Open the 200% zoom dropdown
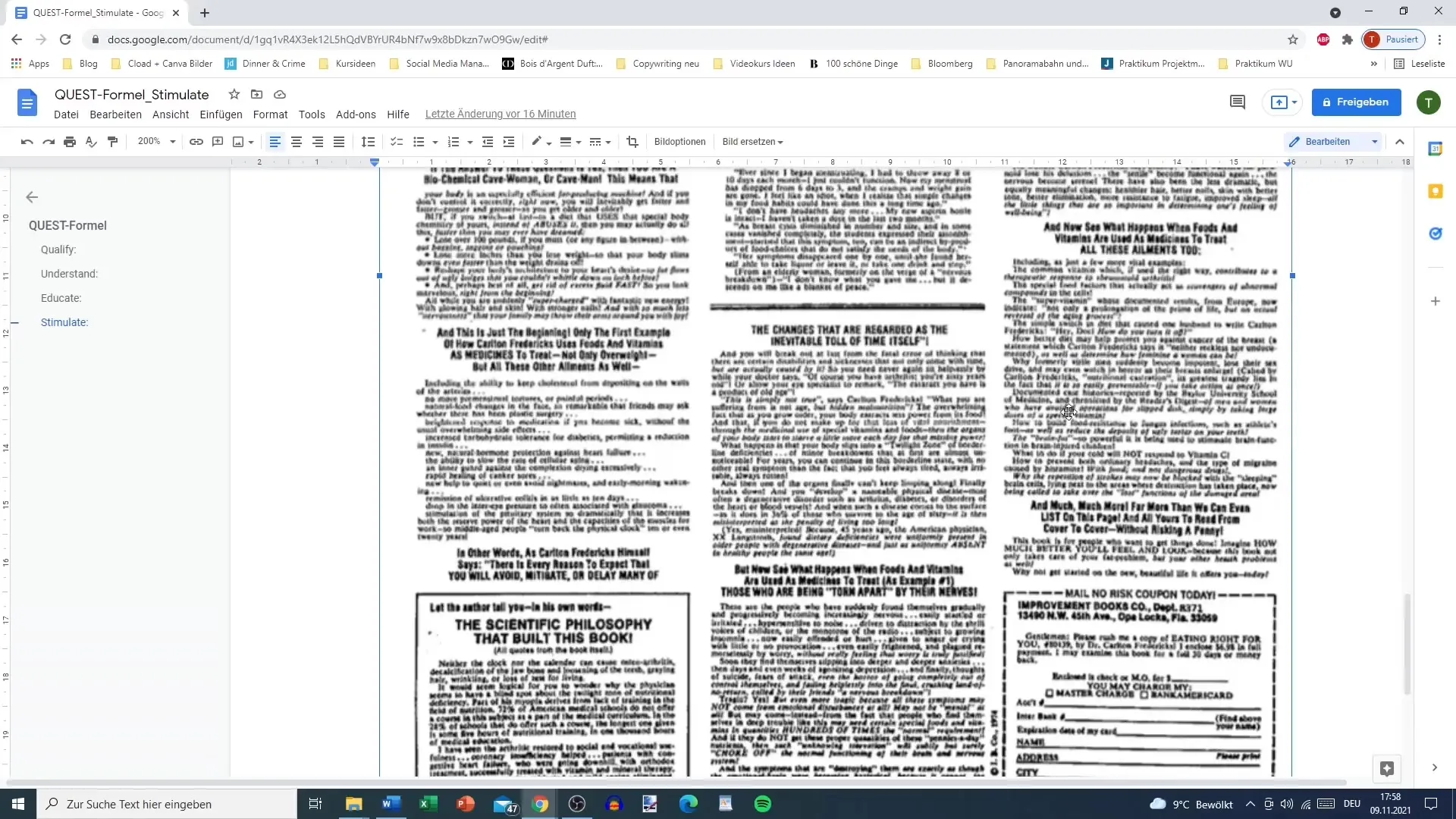 [156, 142]
